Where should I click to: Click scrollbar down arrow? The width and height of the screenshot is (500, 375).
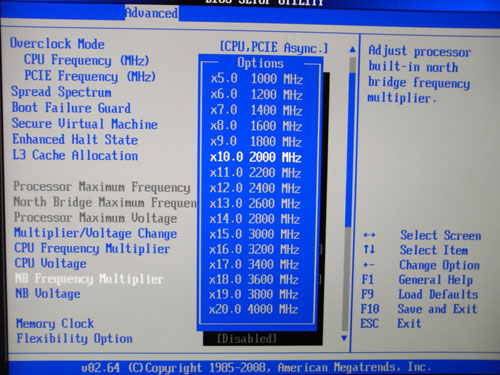(x=345, y=338)
